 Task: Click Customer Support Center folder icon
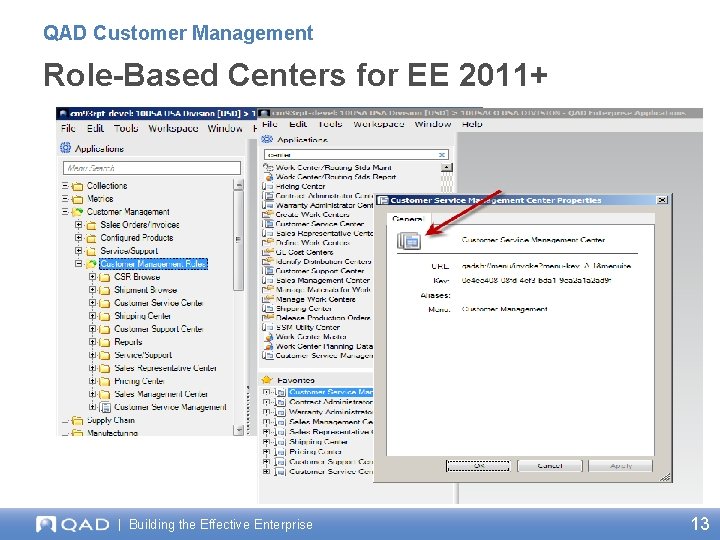point(105,329)
